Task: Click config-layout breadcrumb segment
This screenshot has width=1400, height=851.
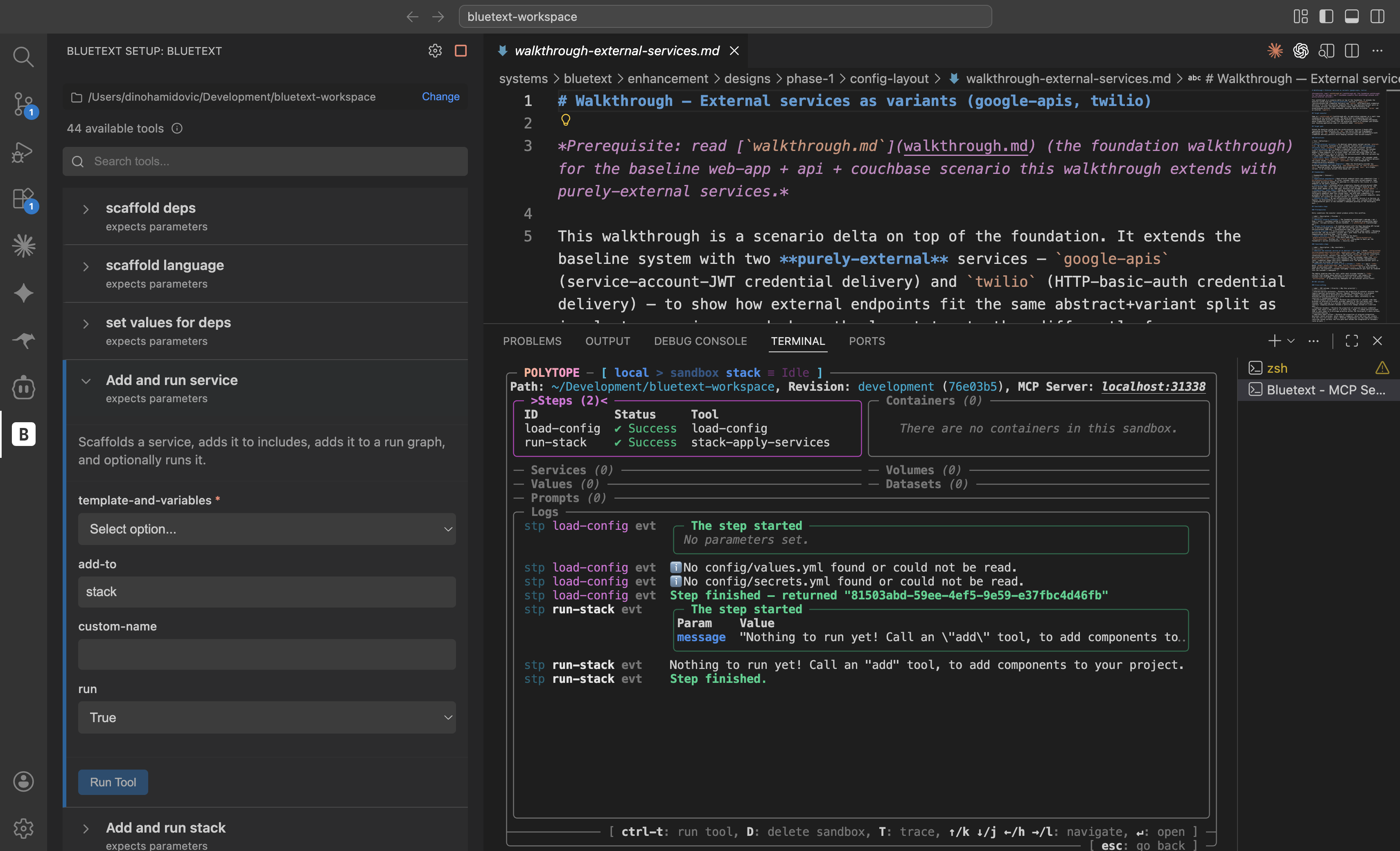Action: click(x=889, y=78)
